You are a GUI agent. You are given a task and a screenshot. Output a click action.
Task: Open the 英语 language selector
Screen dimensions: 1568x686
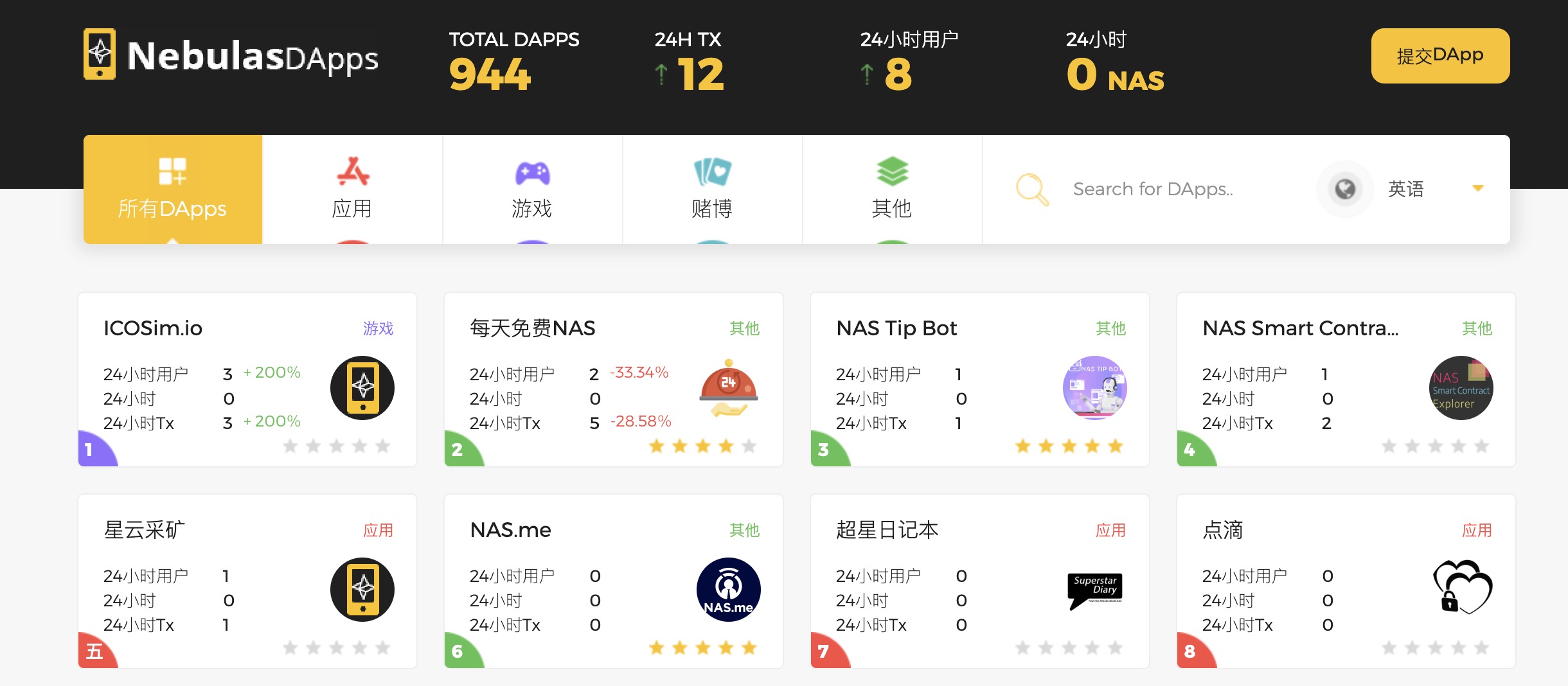pyautogui.click(x=1401, y=189)
